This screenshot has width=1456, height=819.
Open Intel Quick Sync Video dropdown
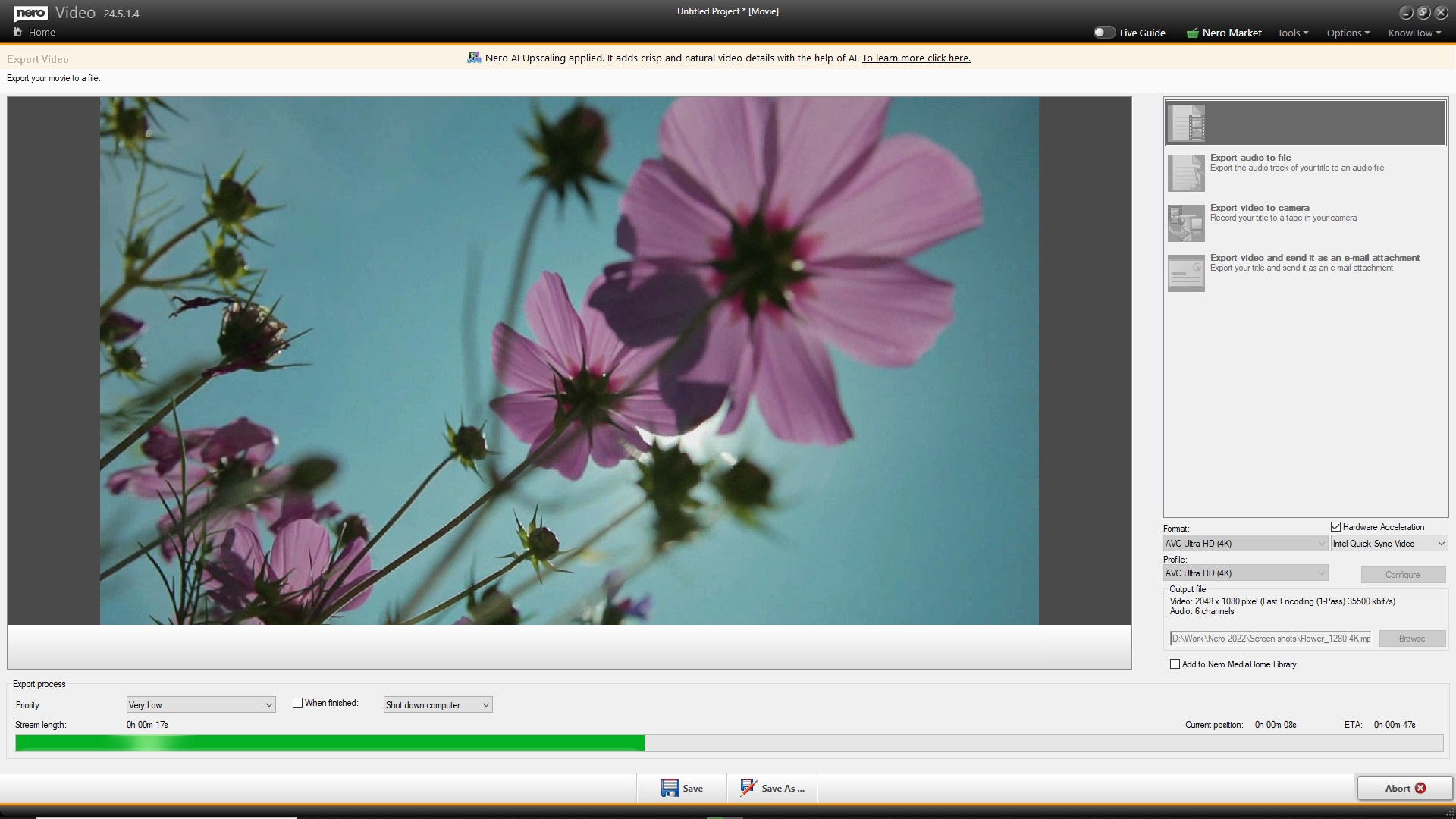pos(1389,544)
